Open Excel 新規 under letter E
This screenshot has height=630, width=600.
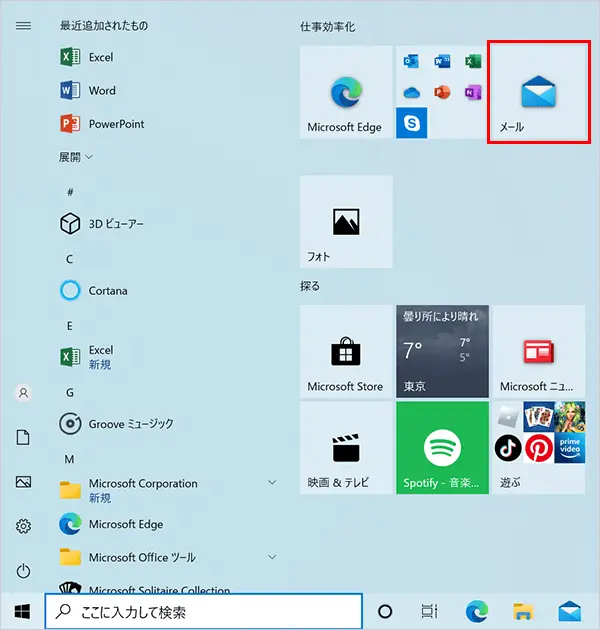click(87, 357)
